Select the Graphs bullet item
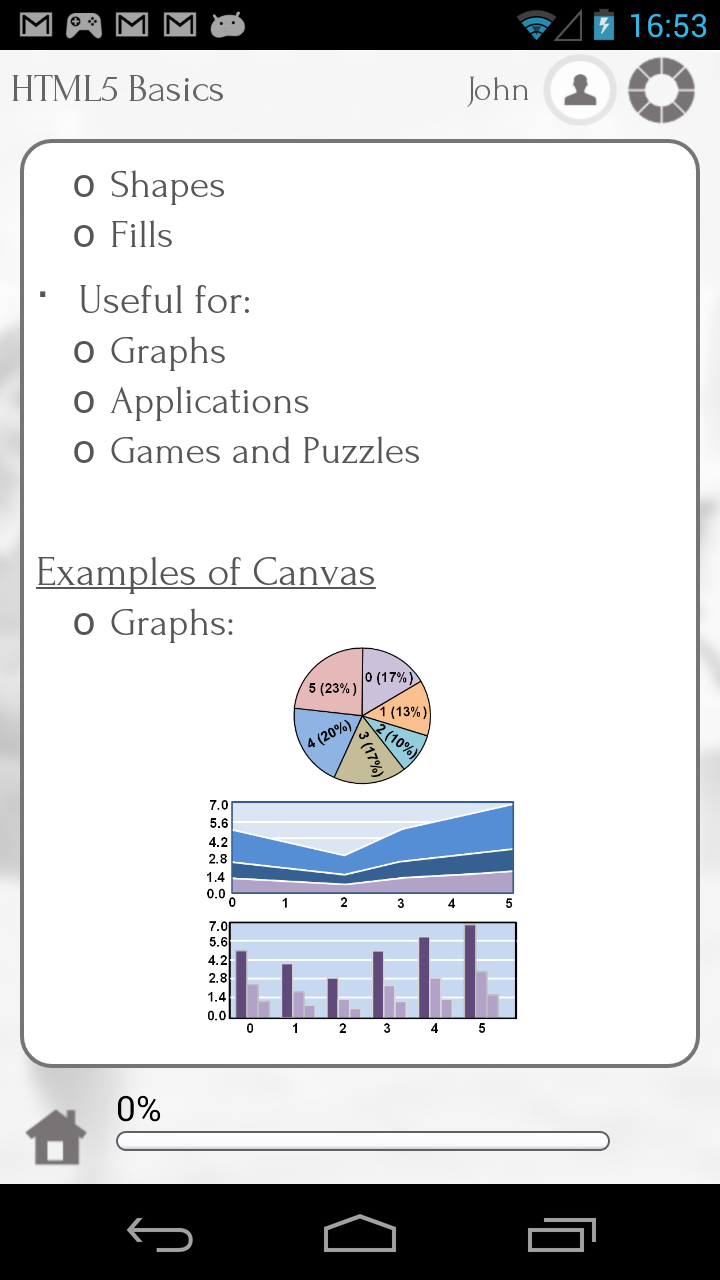720x1280 pixels. pyautogui.click(x=167, y=351)
